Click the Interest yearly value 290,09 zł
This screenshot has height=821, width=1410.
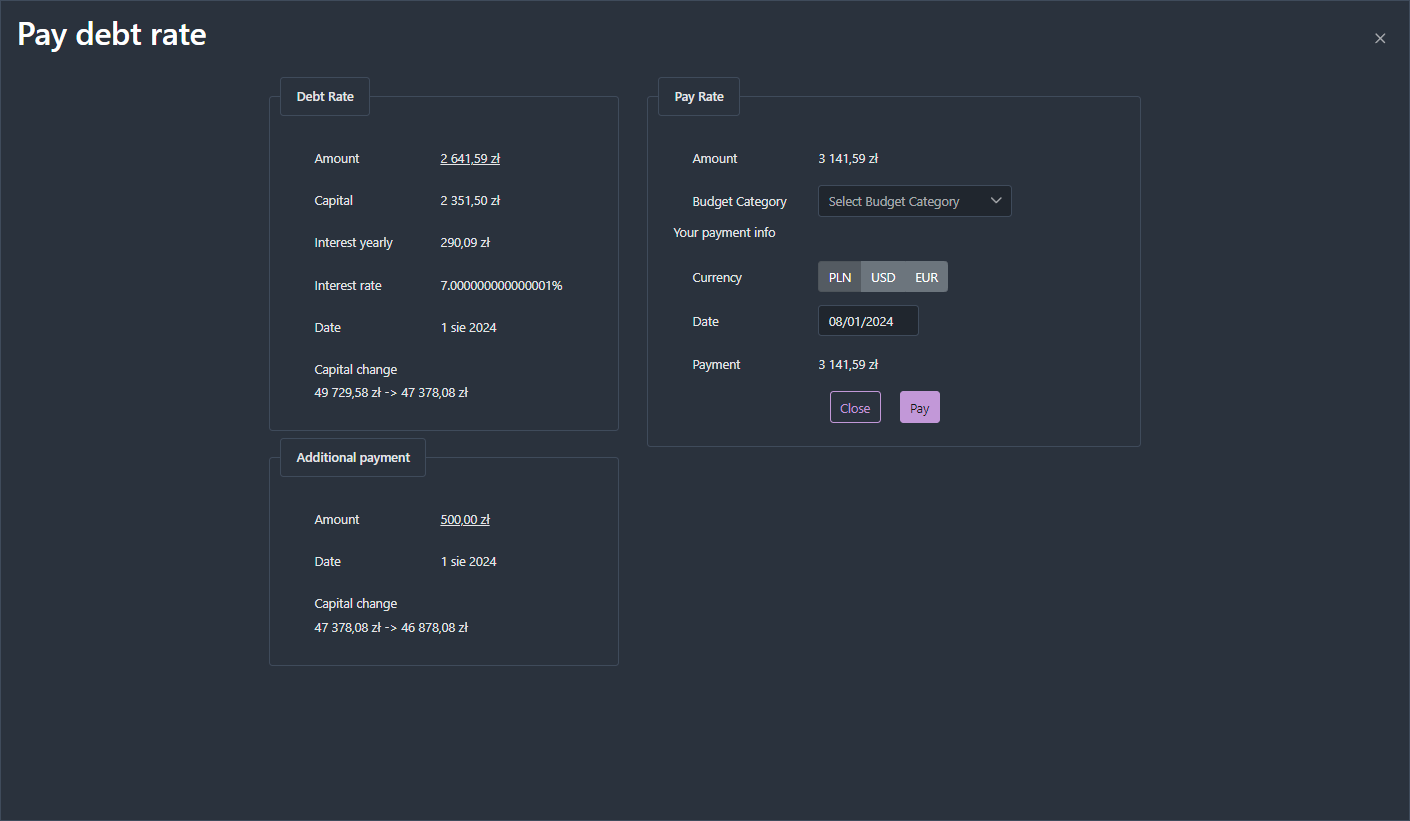[x=465, y=242]
